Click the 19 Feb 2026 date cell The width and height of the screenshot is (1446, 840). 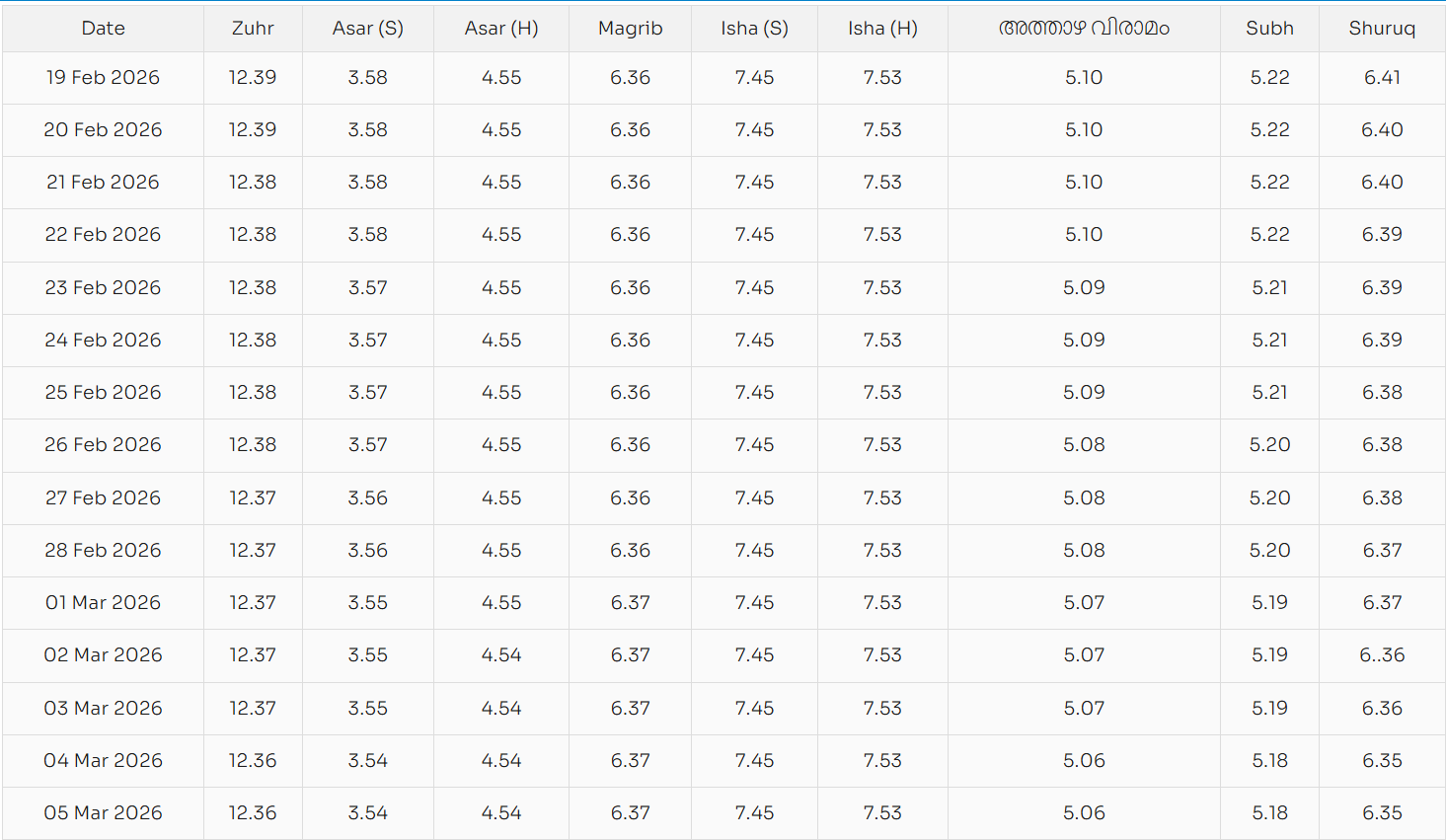(103, 78)
